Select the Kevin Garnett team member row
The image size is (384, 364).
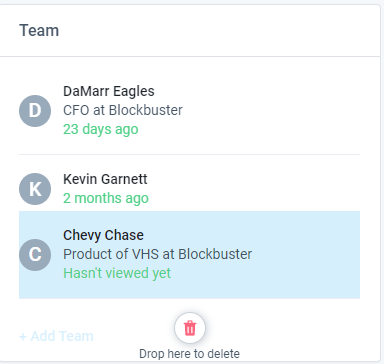click(189, 189)
